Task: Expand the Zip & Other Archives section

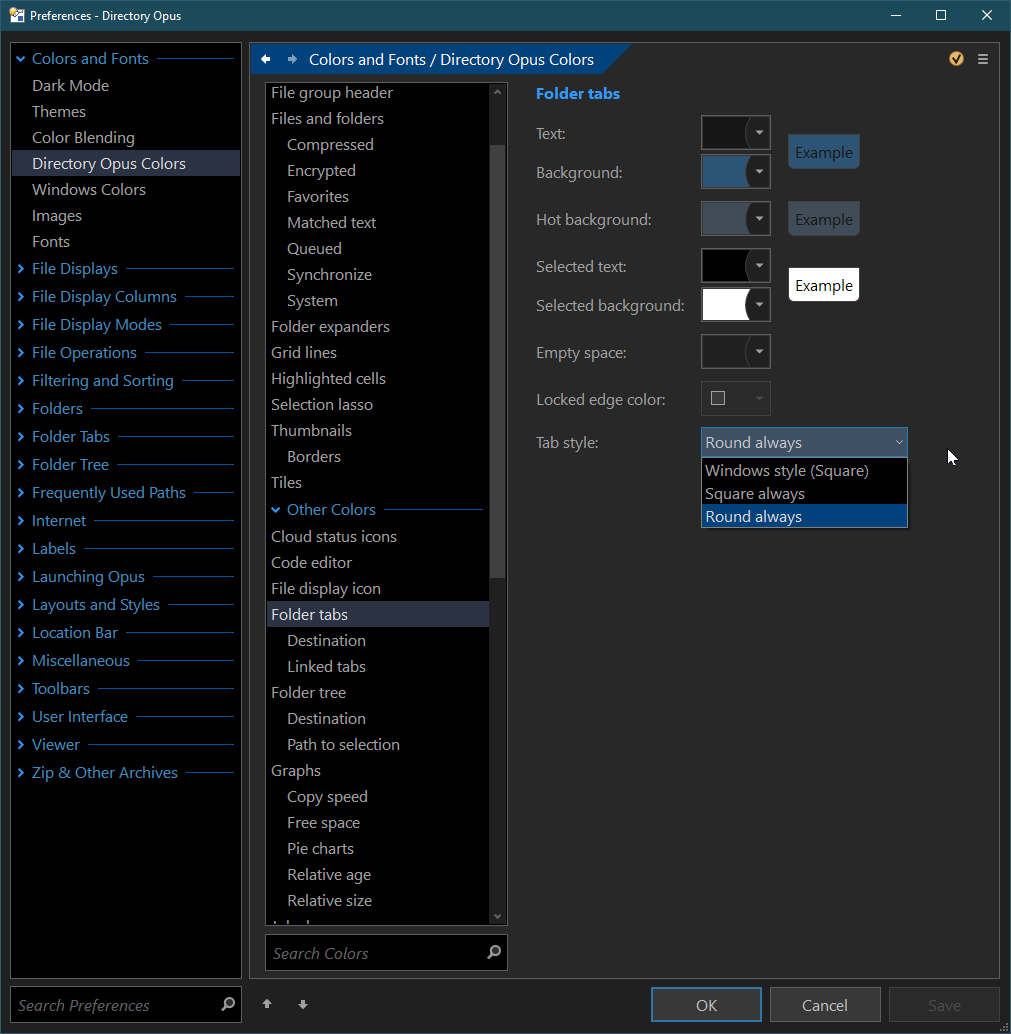Action: pyautogui.click(x=20, y=772)
